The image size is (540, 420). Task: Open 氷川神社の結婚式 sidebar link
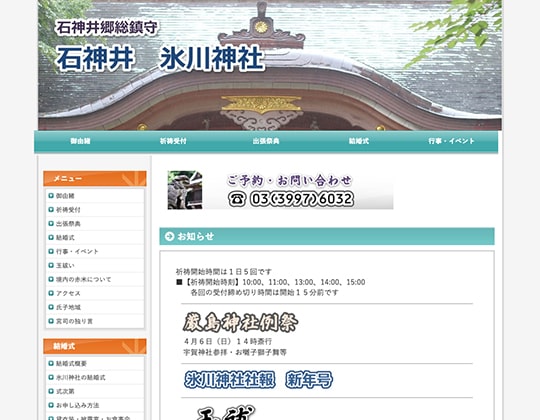(x=81, y=378)
